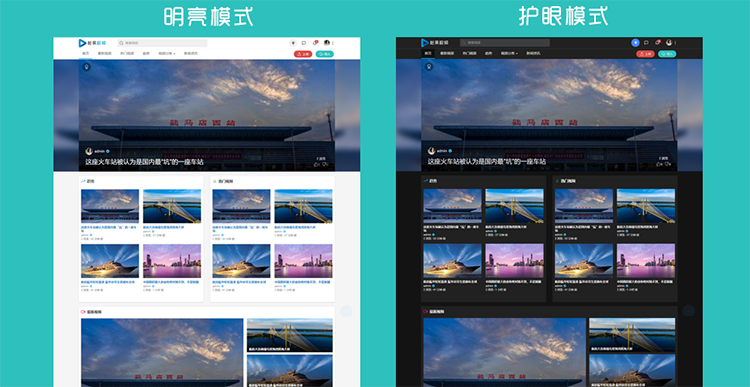Click teal 导入 import button in dark mode
This screenshot has height=387, width=750.
coord(667,54)
